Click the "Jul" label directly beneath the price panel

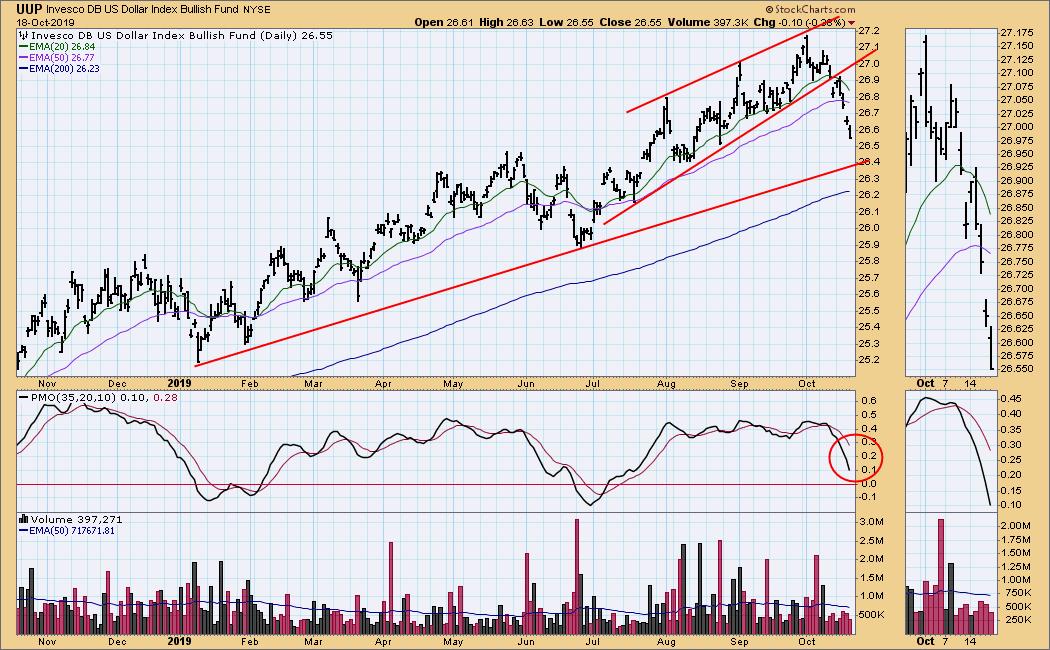[593, 384]
